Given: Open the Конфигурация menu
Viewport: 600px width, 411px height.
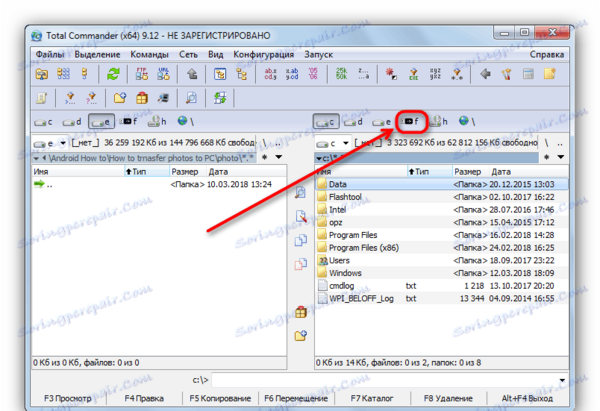Looking at the screenshot, I should click(264, 55).
